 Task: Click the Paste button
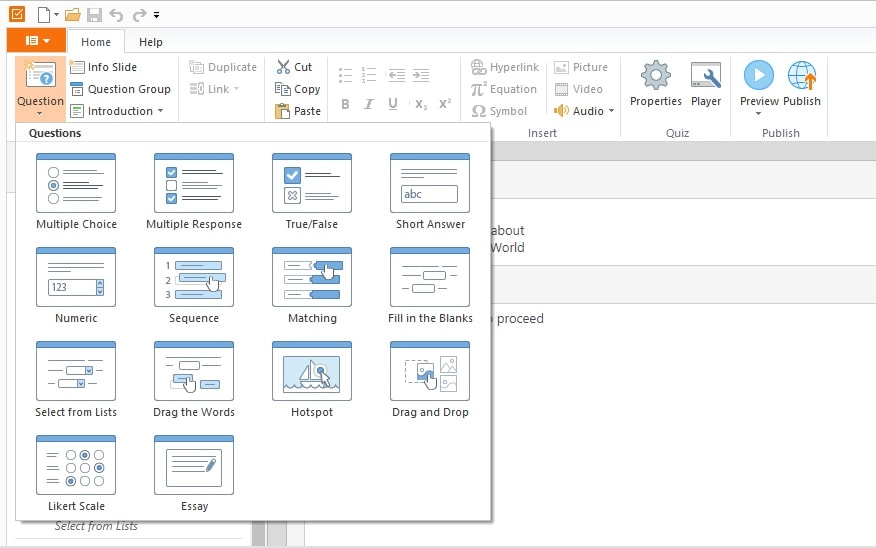298,111
